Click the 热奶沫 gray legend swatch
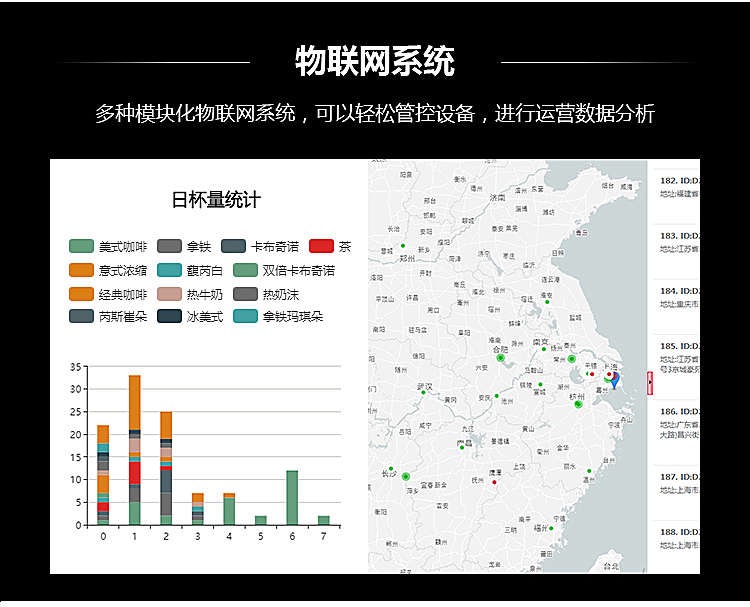Screen dimensions: 750x607 coord(245,294)
